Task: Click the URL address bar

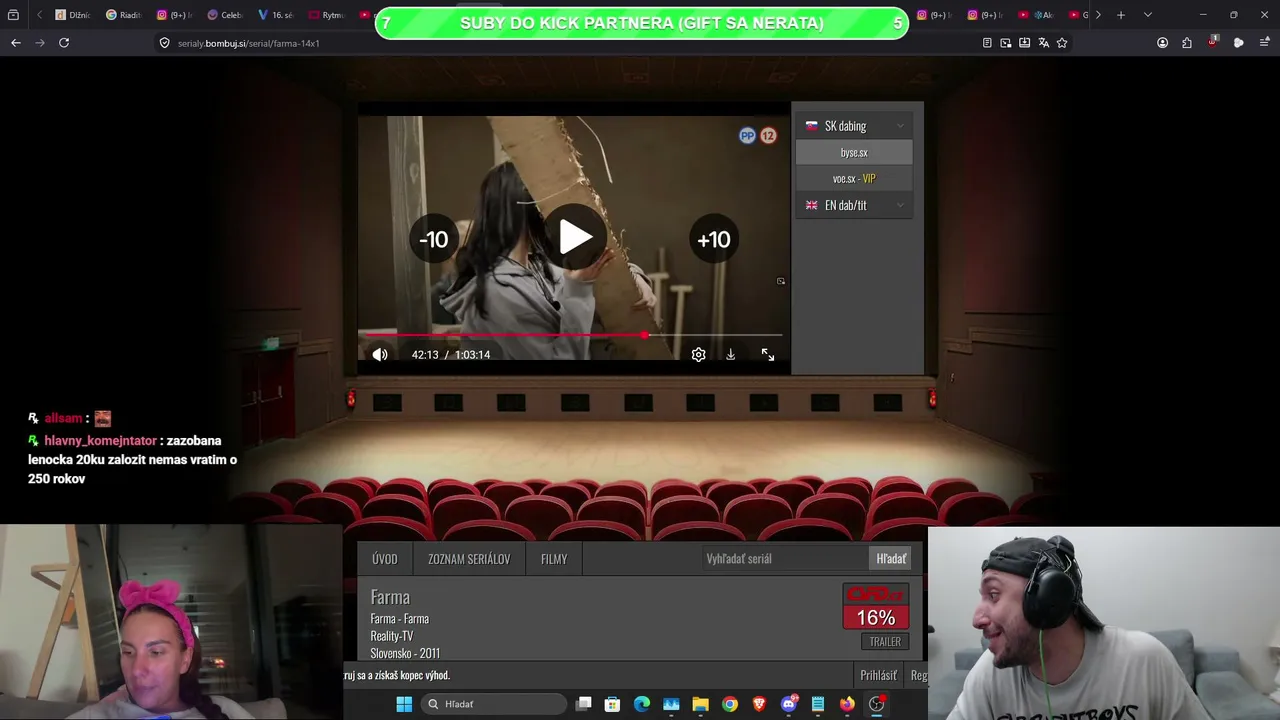Action: click(x=570, y=43)
